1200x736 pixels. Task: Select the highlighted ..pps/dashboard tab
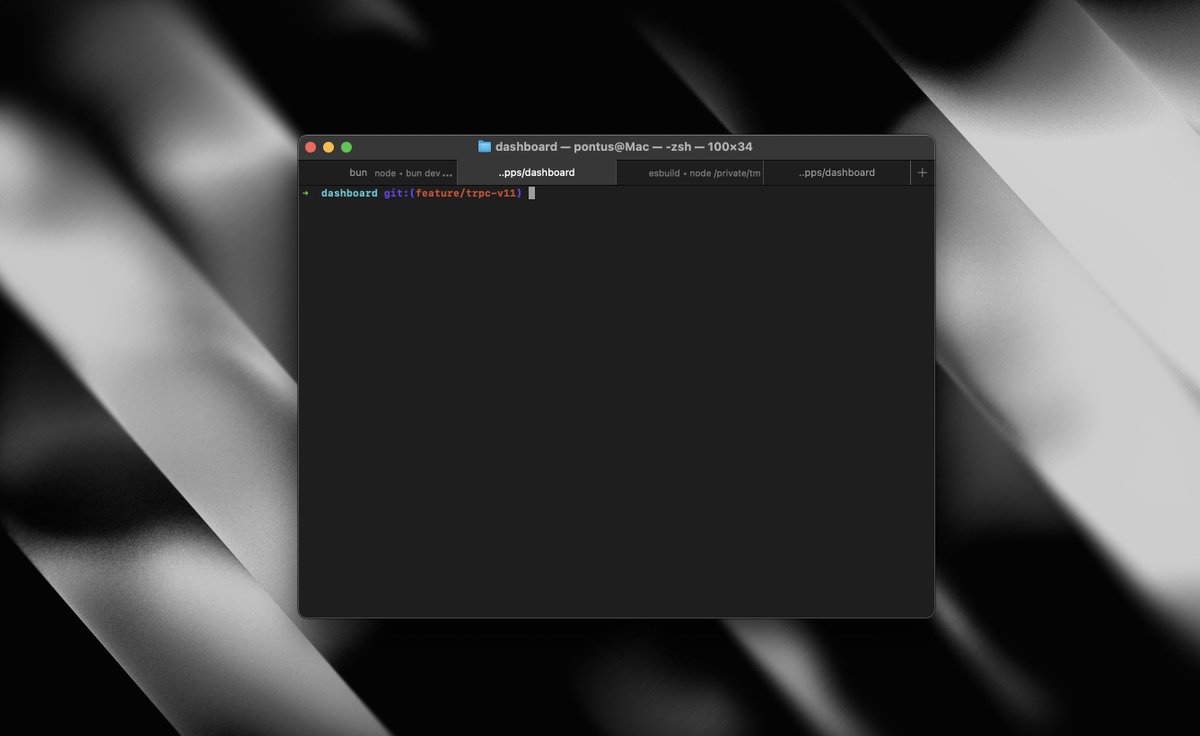point(536,173)
